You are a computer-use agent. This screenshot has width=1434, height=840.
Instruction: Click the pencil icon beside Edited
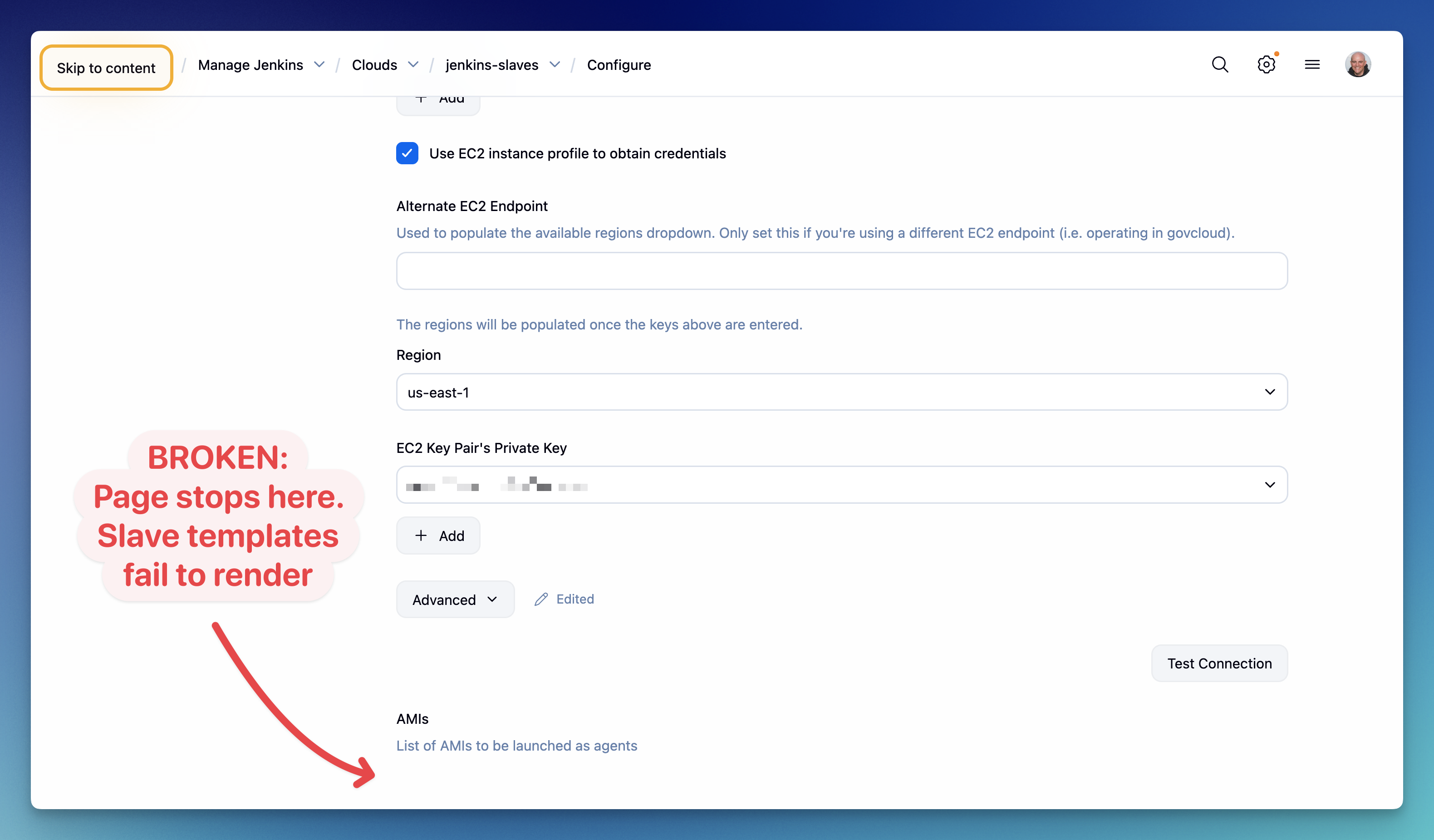541,599
